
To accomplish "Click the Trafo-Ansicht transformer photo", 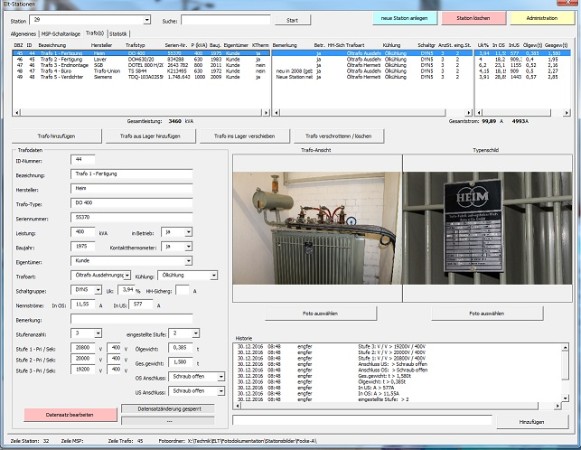I will (317, 228).
